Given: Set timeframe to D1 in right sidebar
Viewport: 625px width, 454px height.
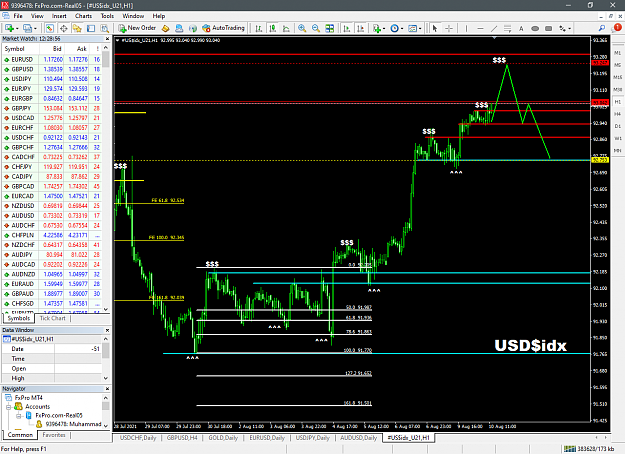Looking at the screenshot, I should (x=617, y=126).
